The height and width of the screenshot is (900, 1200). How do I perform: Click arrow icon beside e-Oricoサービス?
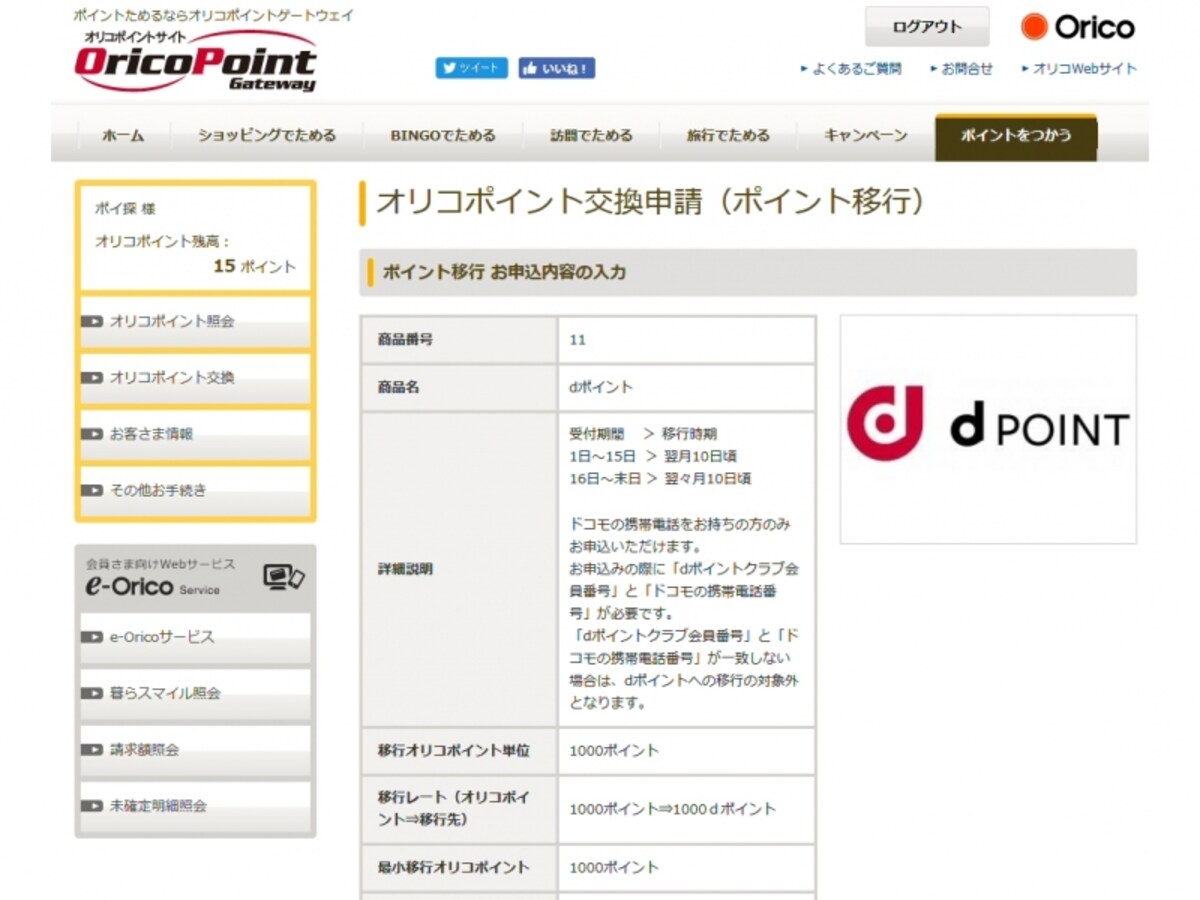92,637
